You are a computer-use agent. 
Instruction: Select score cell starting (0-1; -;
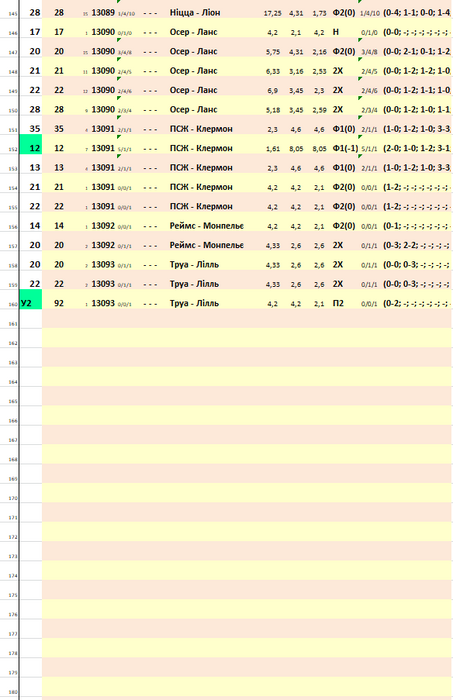click(417, 225)
